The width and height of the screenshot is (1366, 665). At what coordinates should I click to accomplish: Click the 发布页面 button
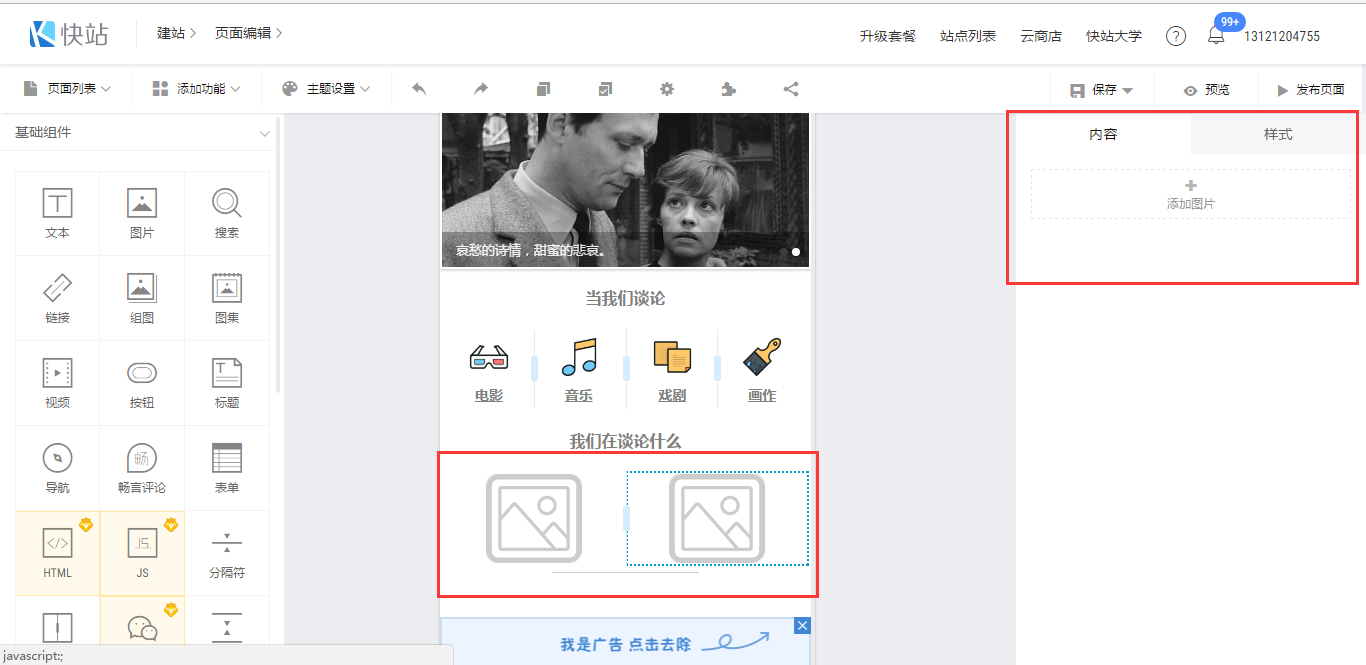[1310, 90]
